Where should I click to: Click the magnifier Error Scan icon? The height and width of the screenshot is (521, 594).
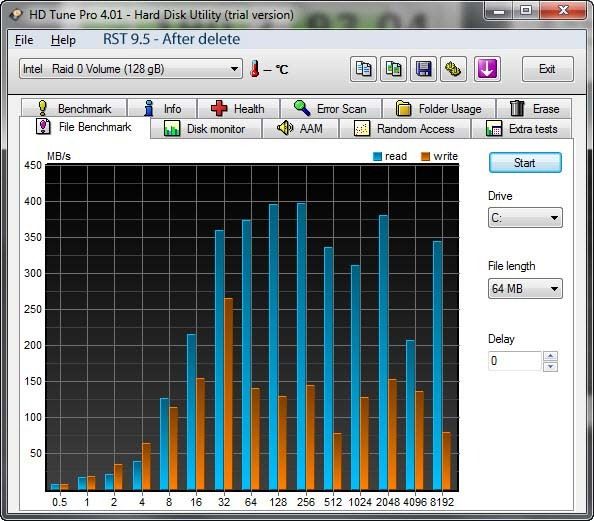(x=302, y=108)
